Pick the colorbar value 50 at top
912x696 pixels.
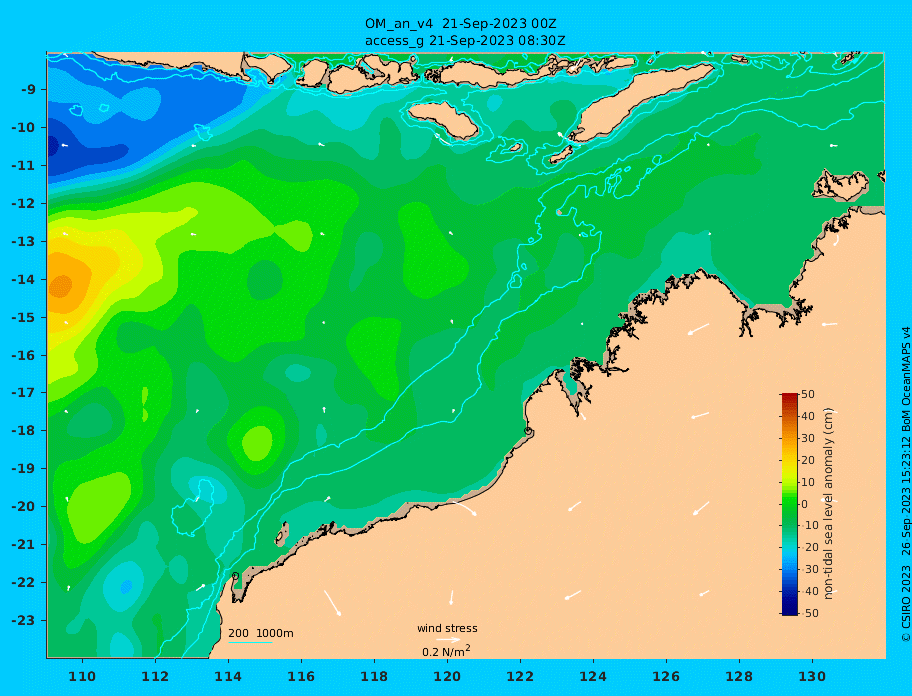808,394
